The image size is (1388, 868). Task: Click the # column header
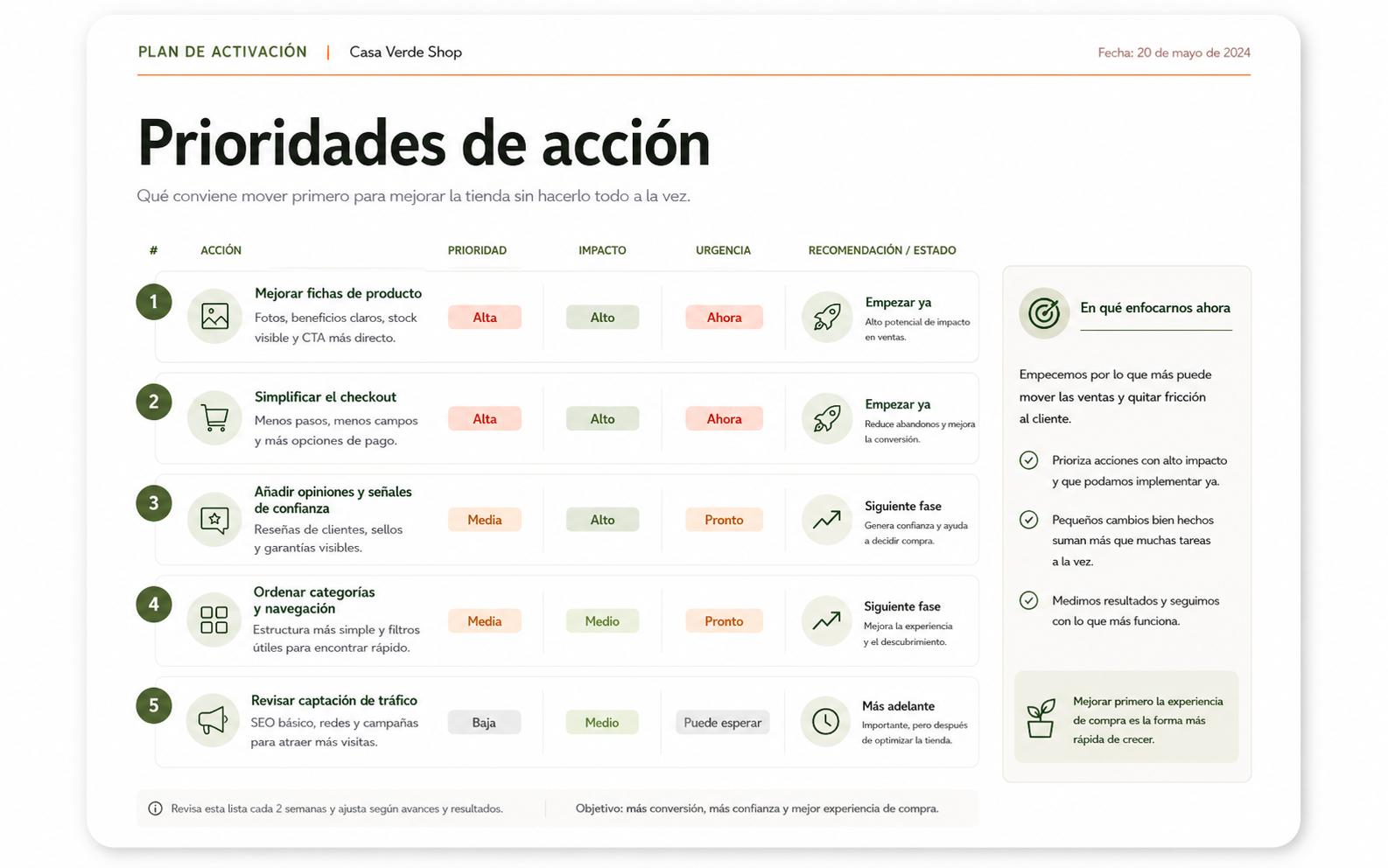153,250
